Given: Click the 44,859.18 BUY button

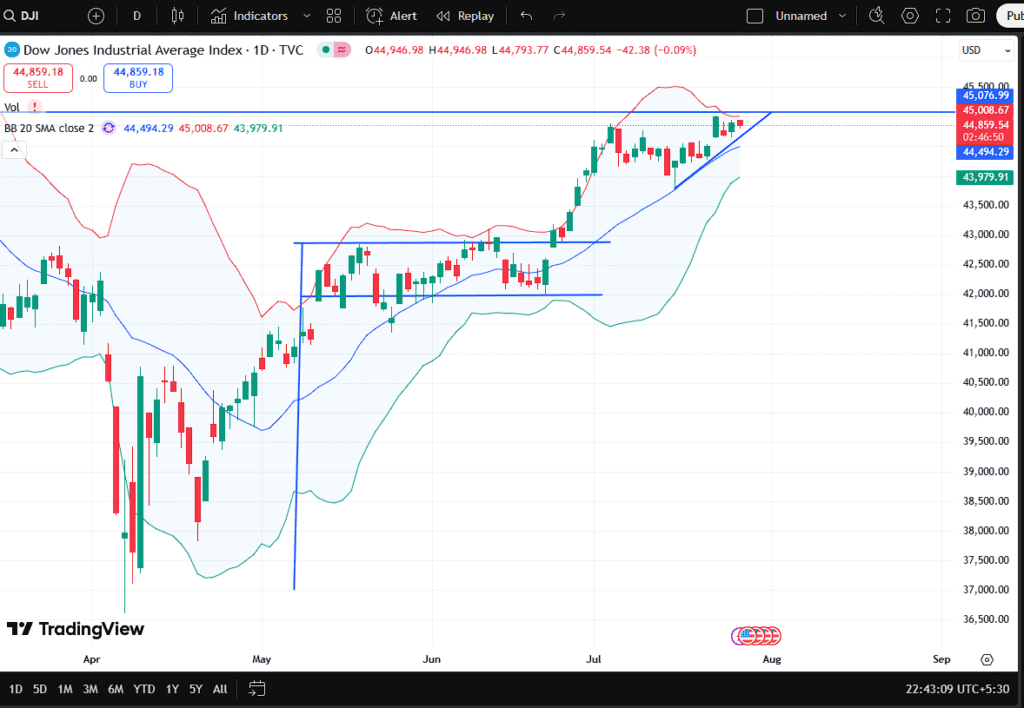Looking at the screenshot, I should click(x=138, y=78).
